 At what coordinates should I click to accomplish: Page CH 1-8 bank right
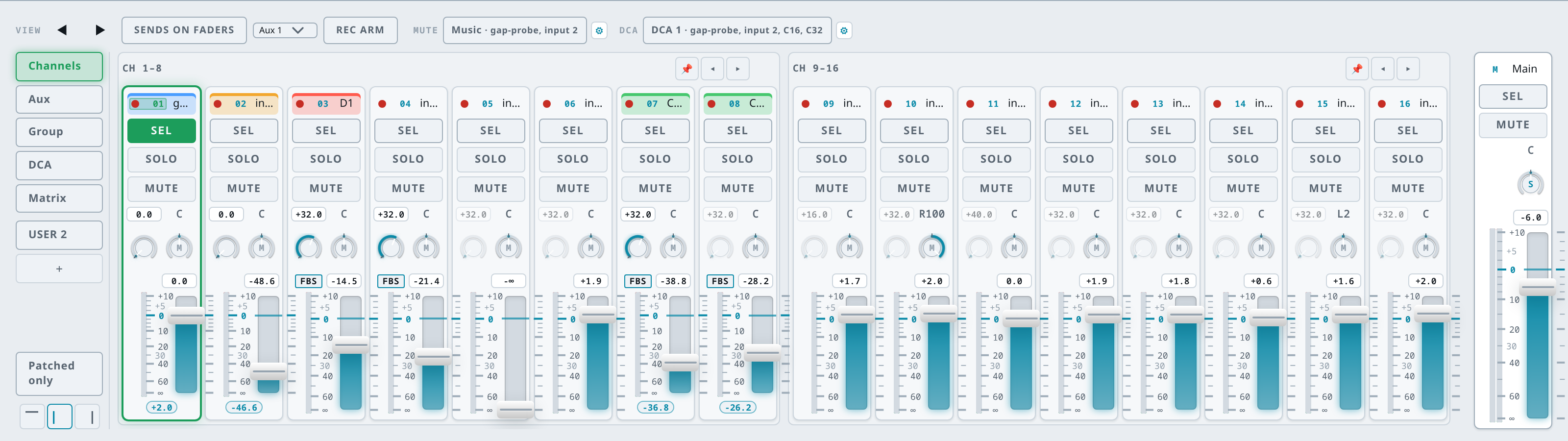(738, 69)
